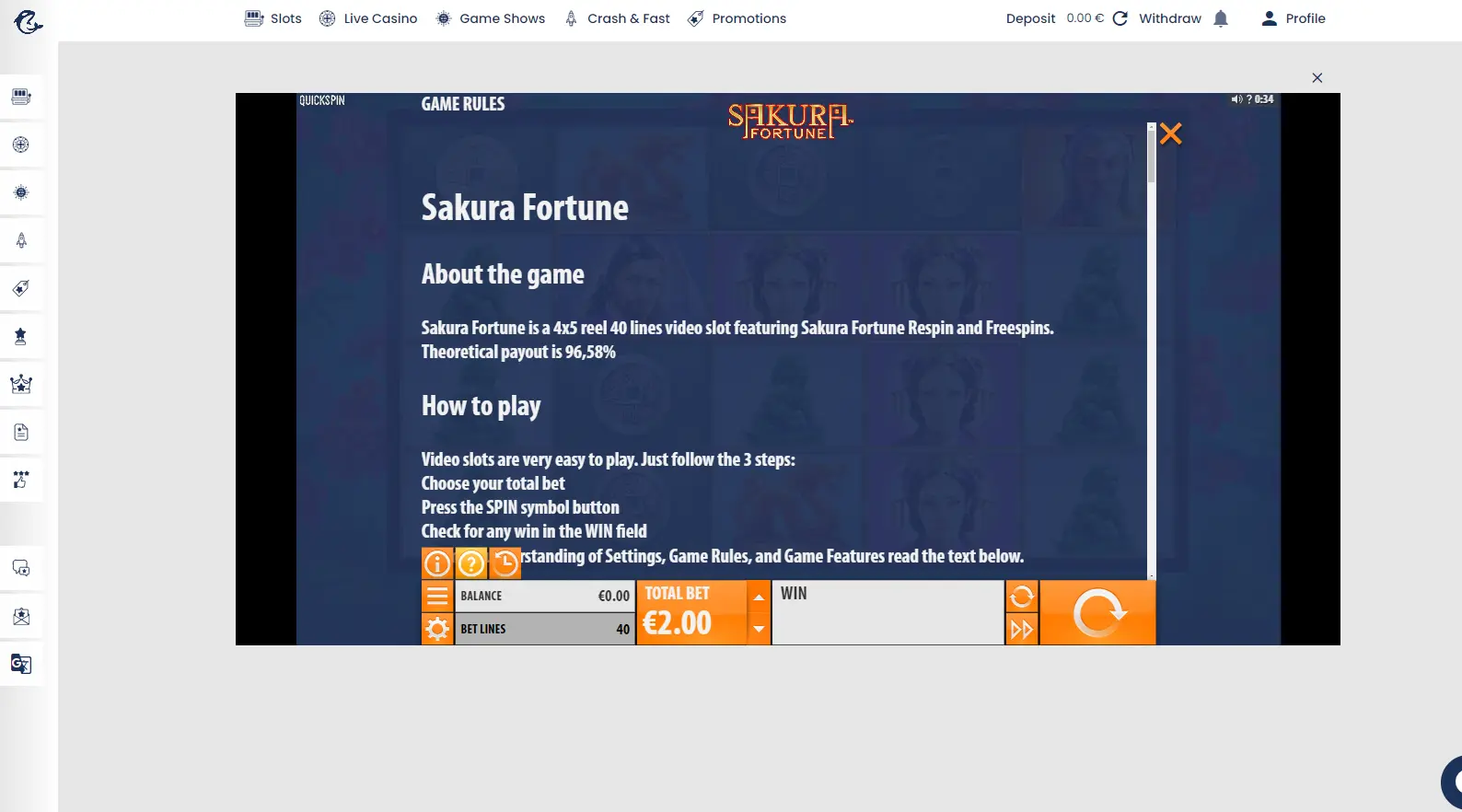
Task: Open Game Shows in the top navigation
Action: click(x=491, y=18)
